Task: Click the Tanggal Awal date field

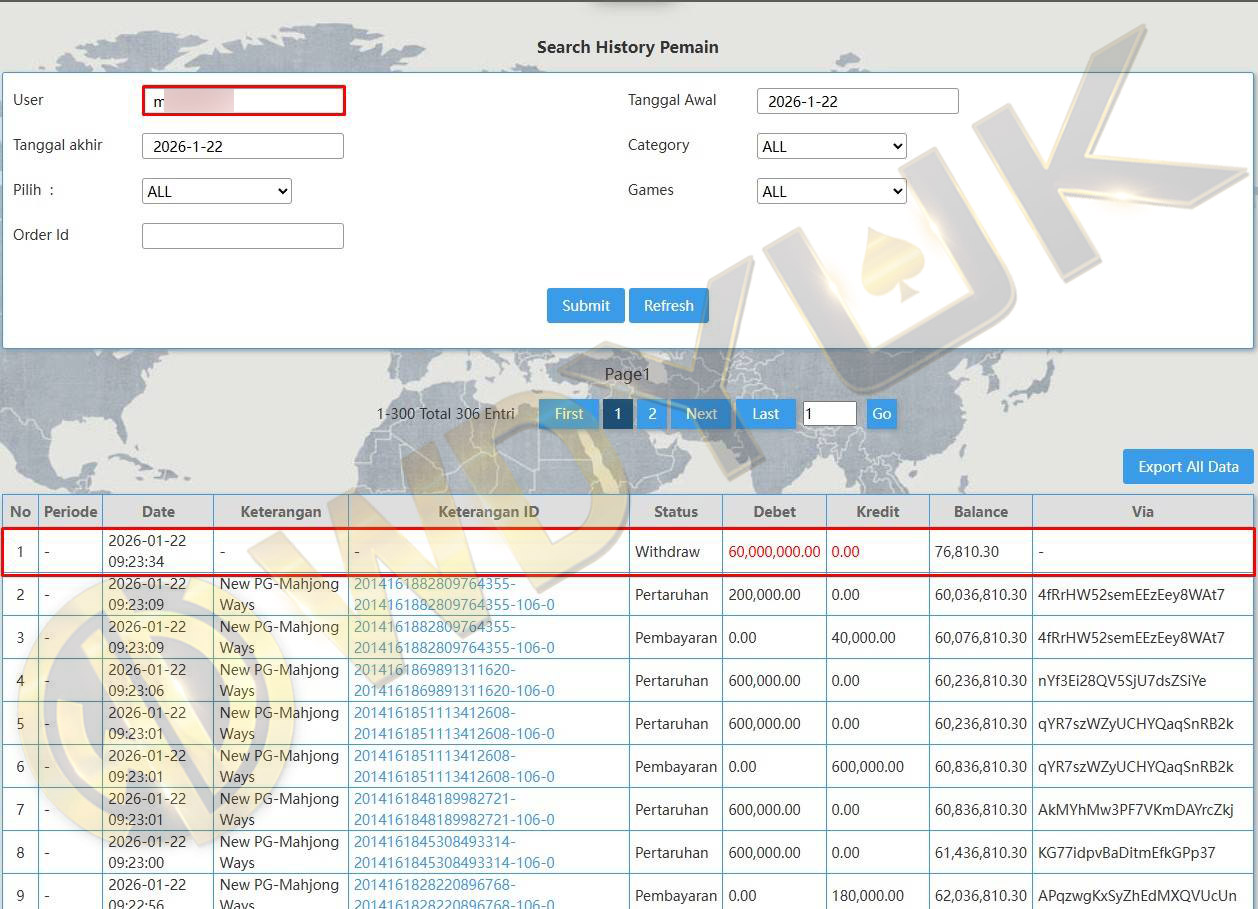Action: [x=857, y=101]
